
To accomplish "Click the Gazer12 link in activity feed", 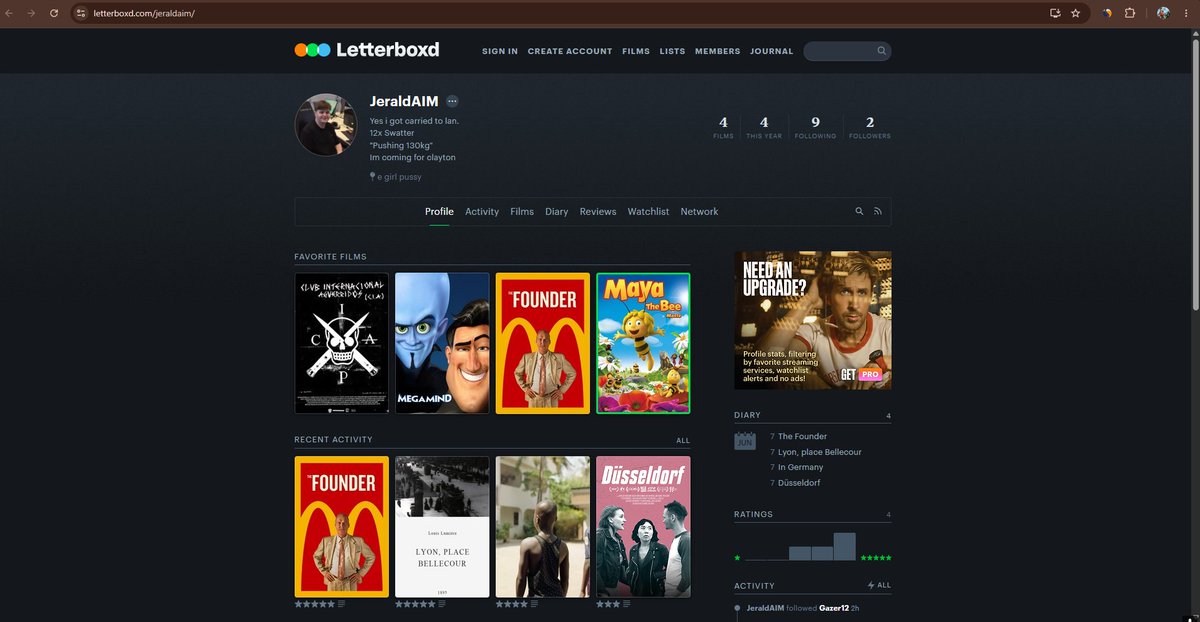I will tap(834, 608).
